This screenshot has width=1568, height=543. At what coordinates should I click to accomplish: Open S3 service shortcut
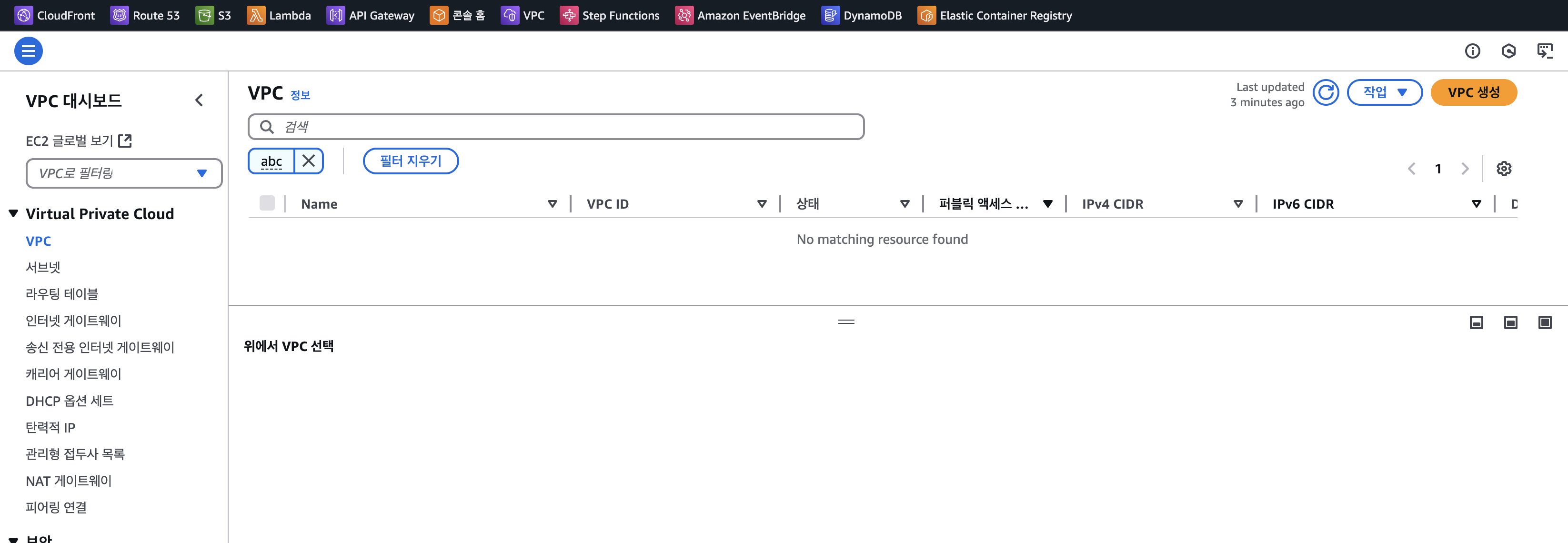click(x=213, y=15)
